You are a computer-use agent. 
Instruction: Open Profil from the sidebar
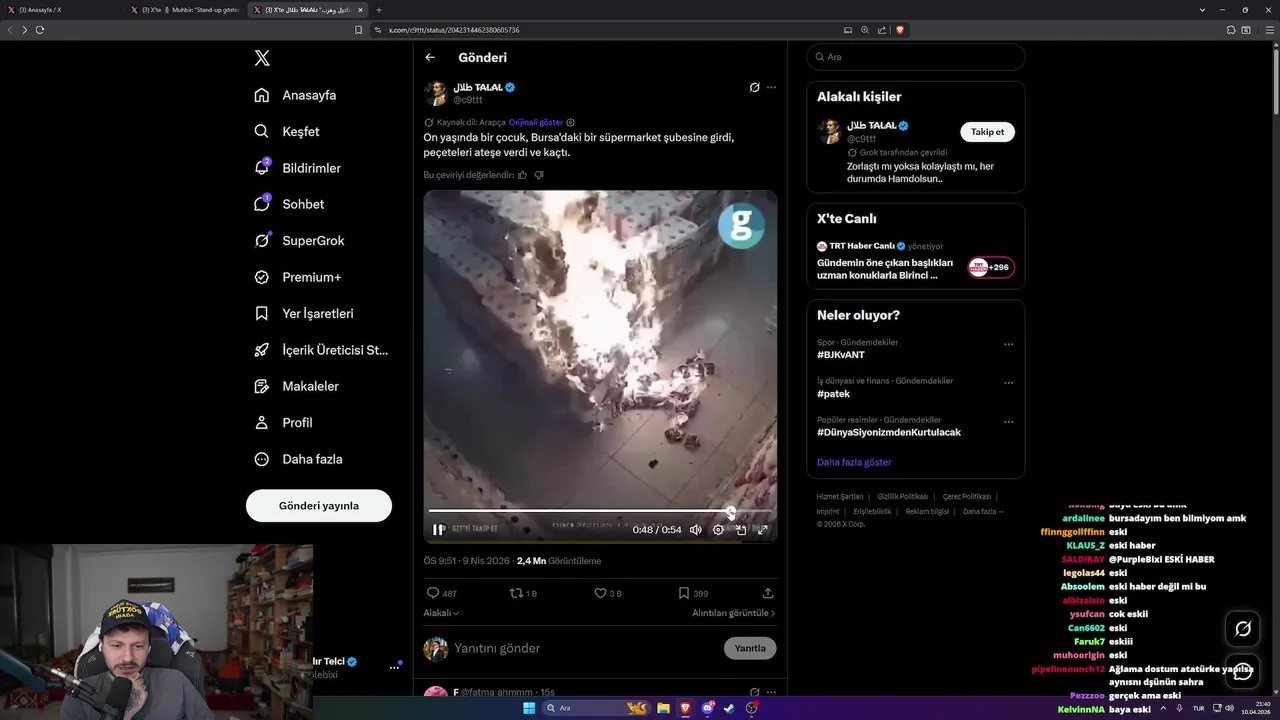click(283, 422)
